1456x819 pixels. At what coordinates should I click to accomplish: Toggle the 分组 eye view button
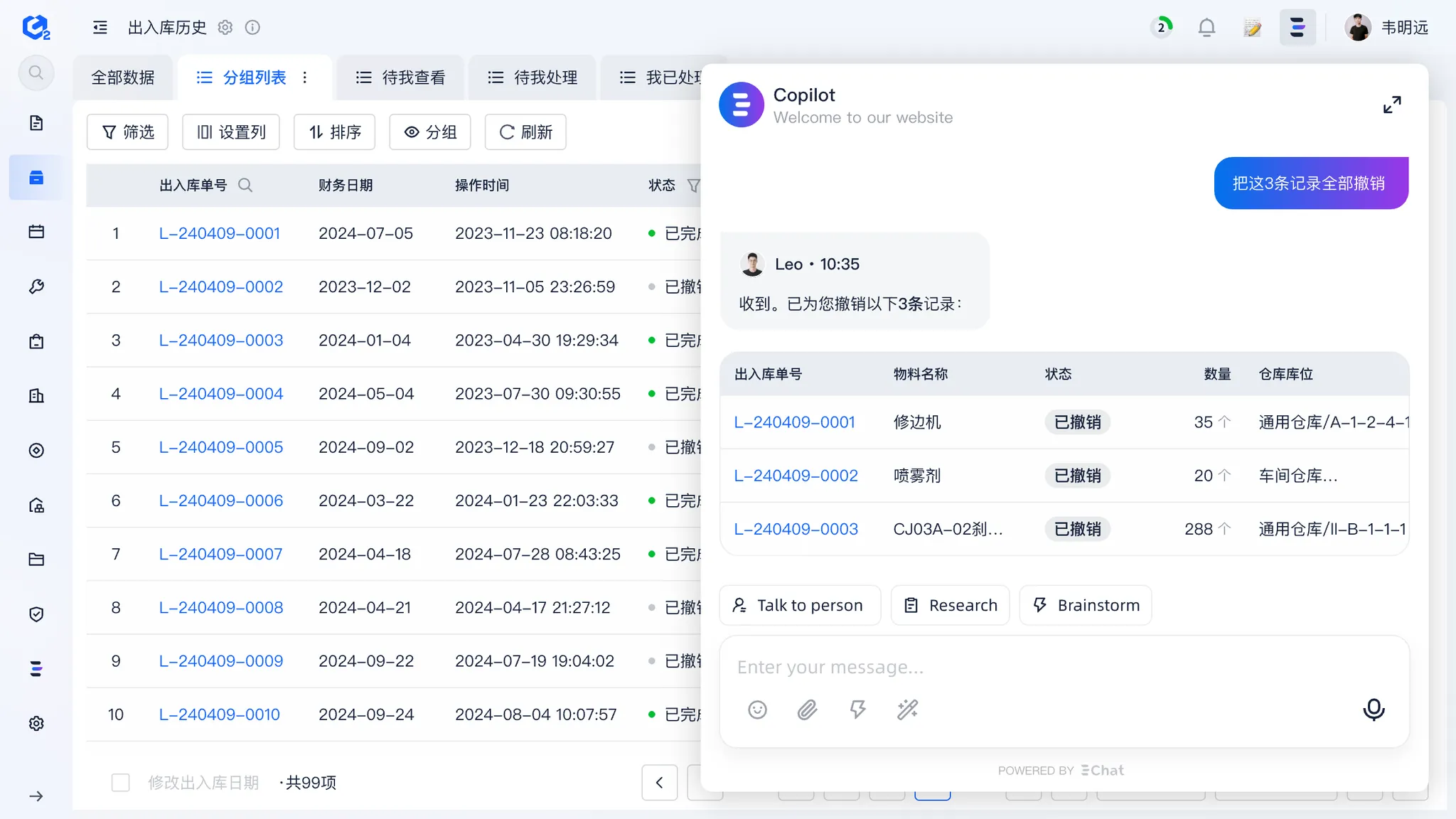(429, 132)
